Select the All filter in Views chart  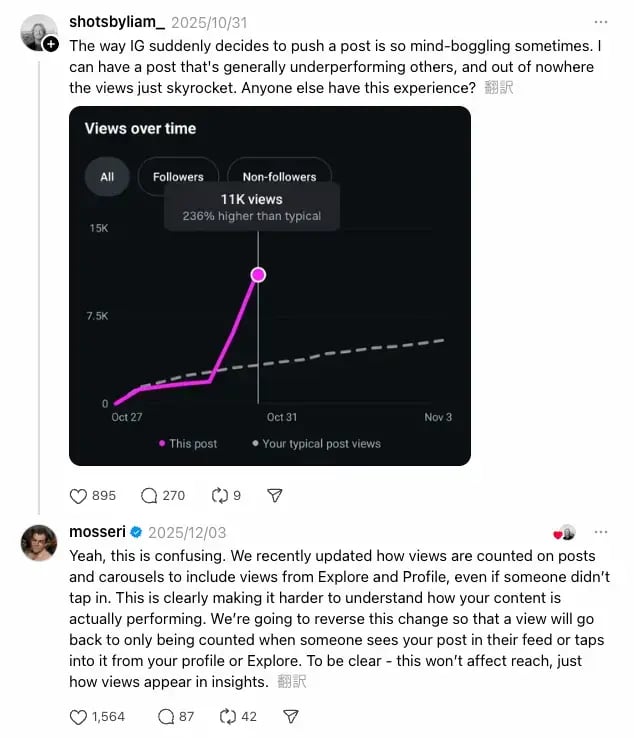point(107,177)
